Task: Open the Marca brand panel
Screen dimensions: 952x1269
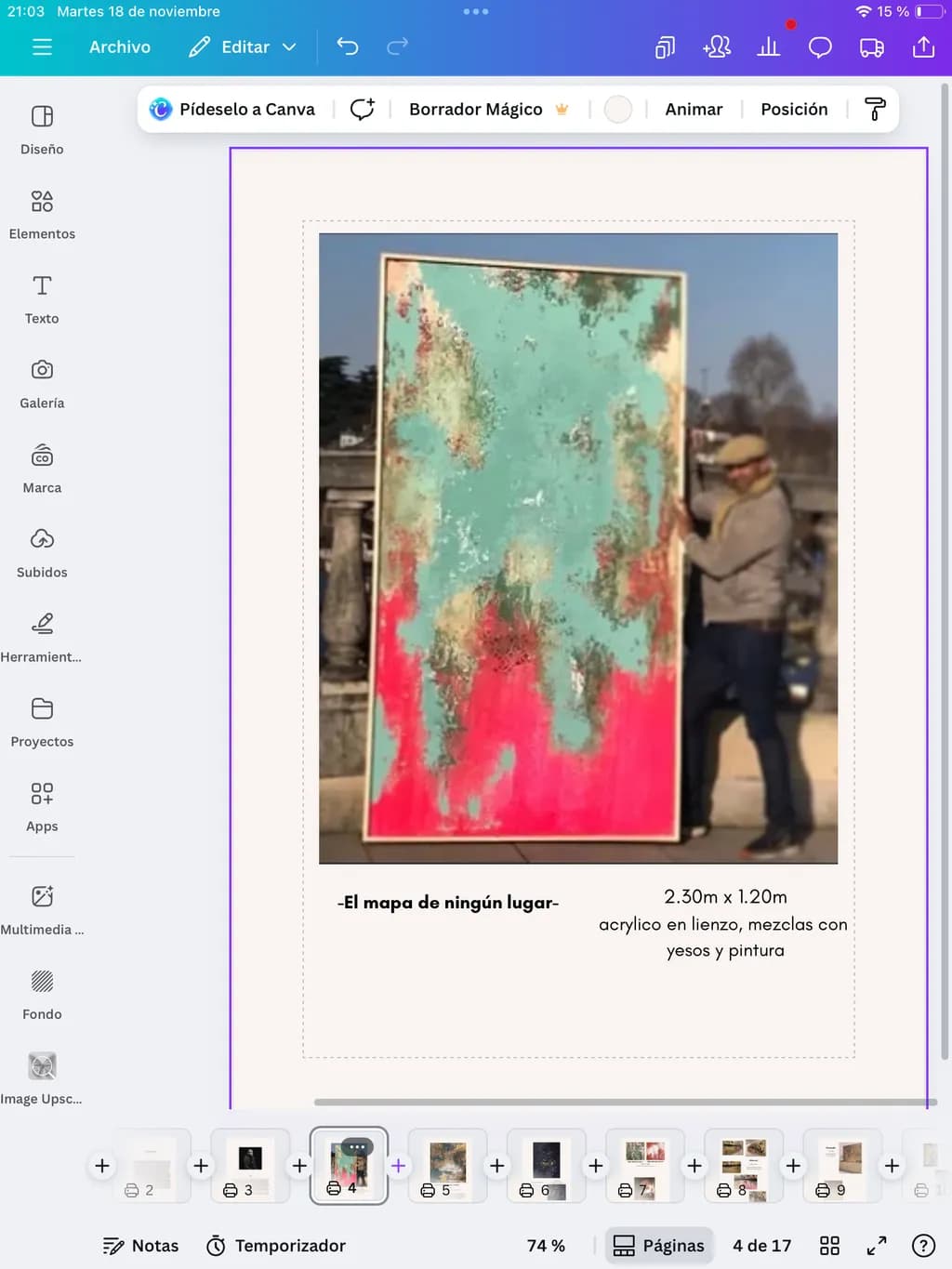Action: click(x=42, y=469)
